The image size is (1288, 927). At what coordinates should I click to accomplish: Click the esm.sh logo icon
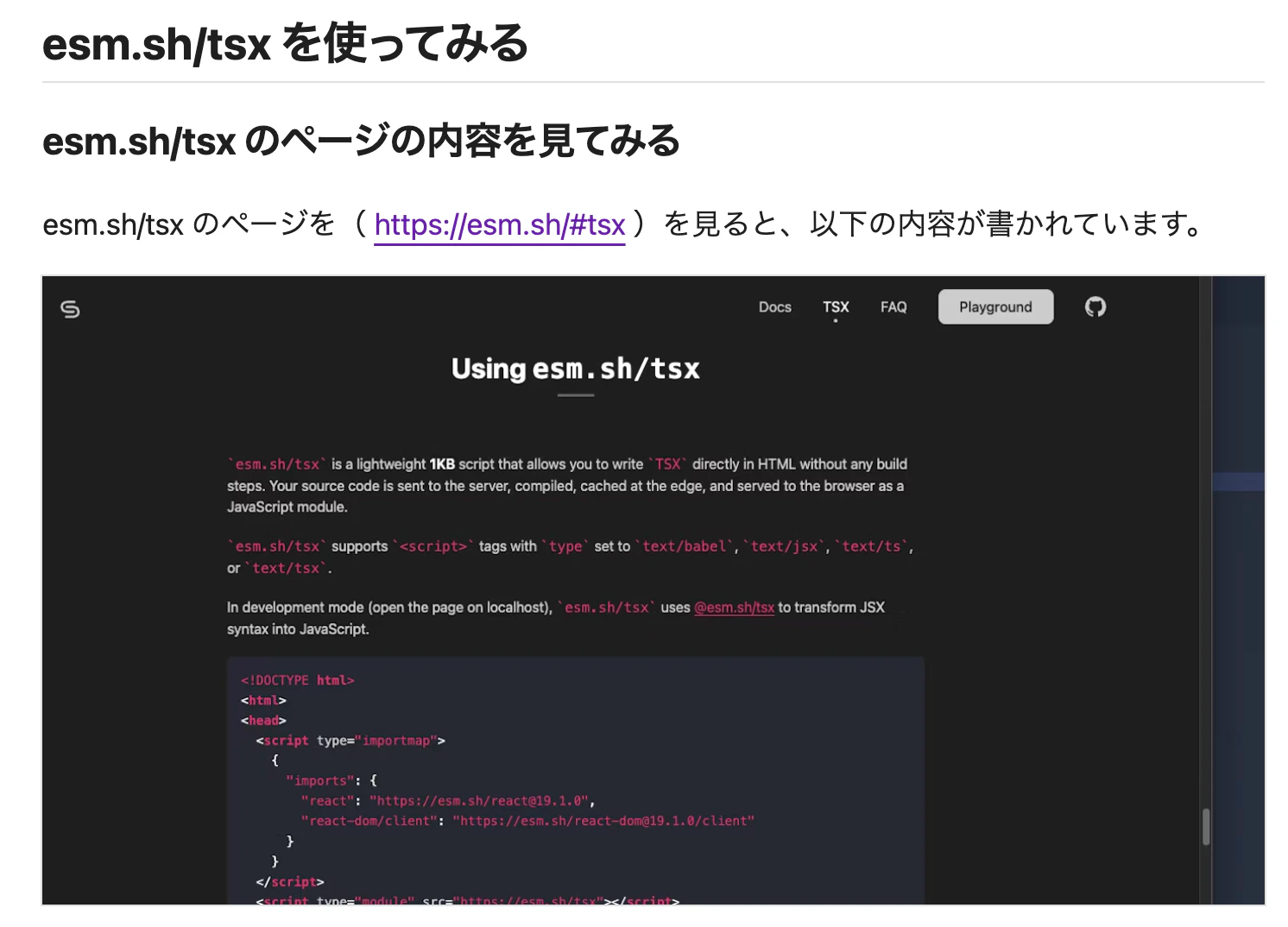tap(71, 309)
